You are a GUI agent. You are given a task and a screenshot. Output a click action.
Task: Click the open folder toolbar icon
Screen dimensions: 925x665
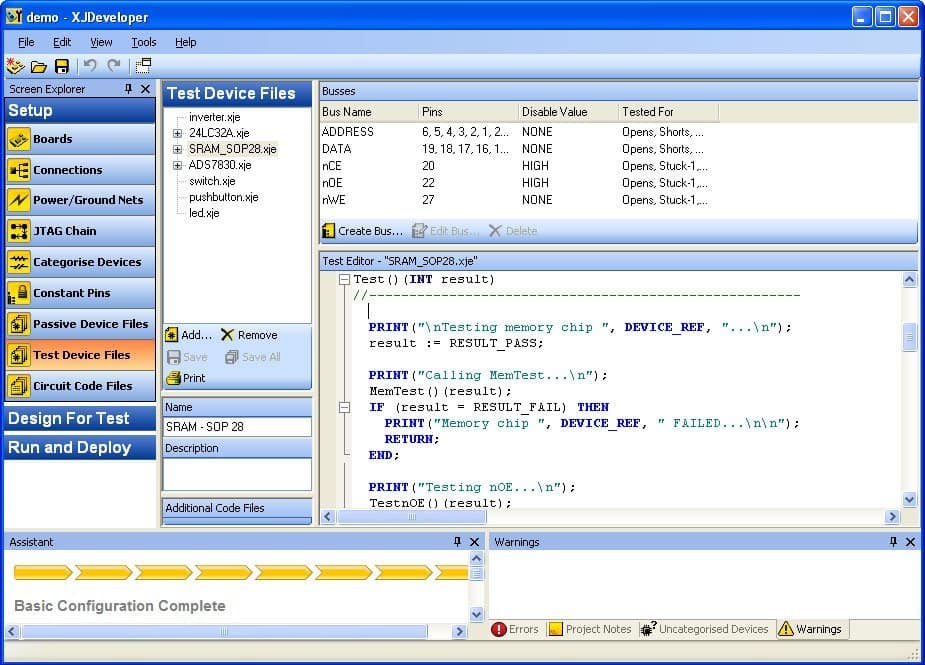click(x=38, y=66)
